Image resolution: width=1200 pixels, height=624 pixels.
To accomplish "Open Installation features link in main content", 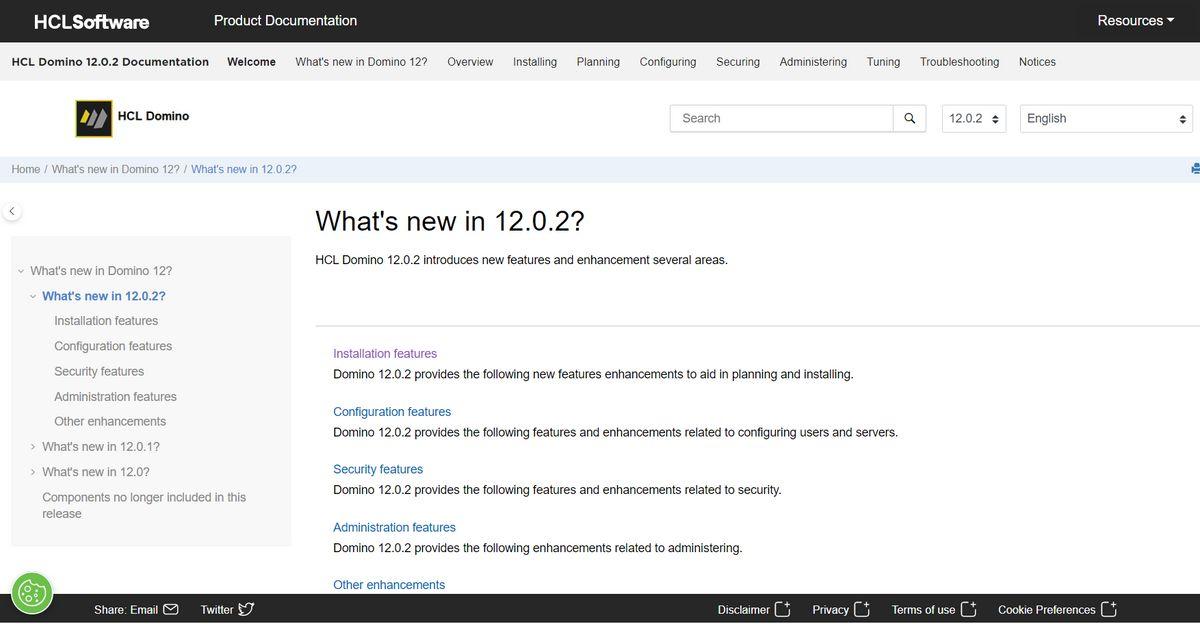I will coord(385,354).
